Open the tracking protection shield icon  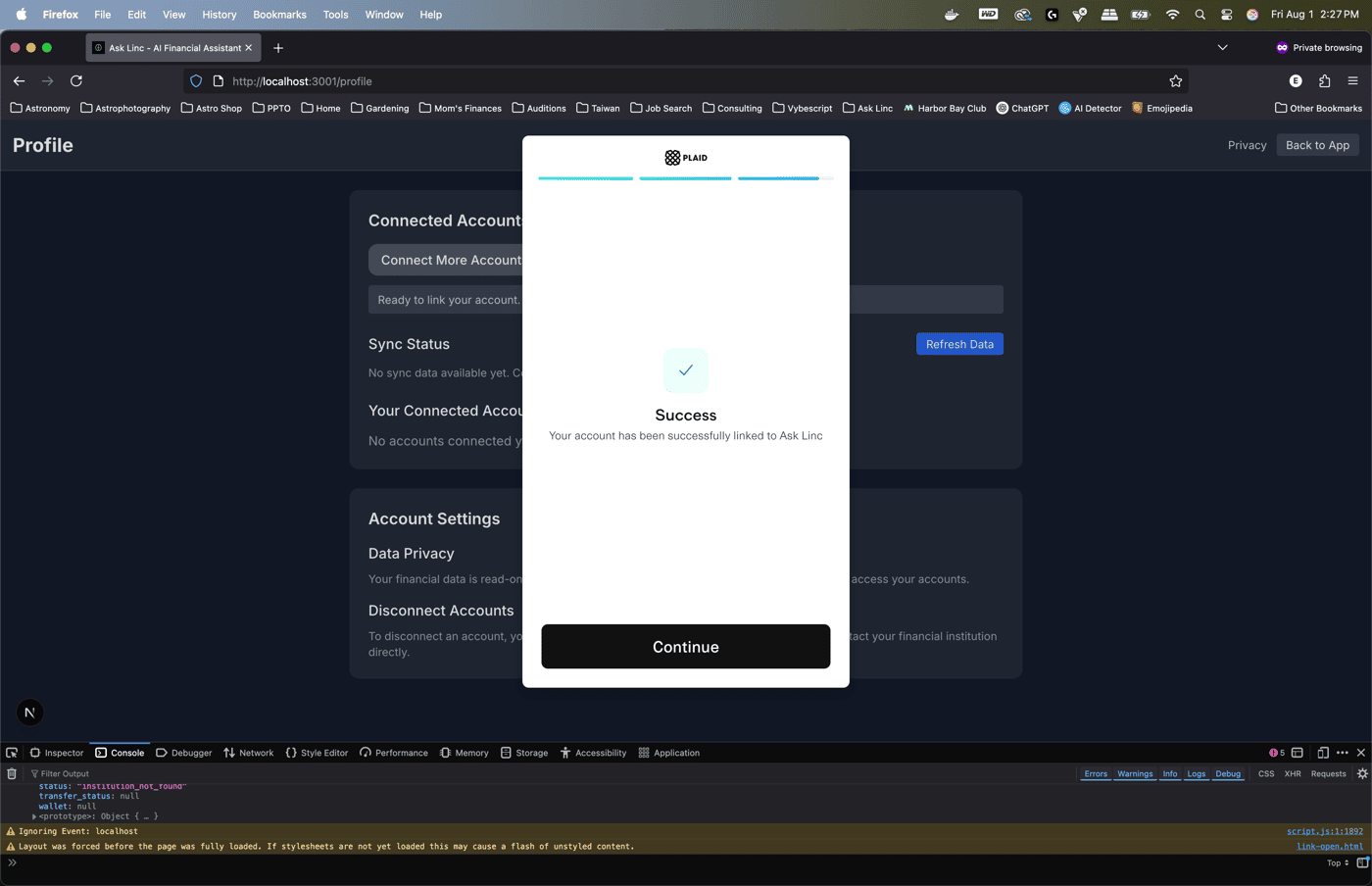196,81
